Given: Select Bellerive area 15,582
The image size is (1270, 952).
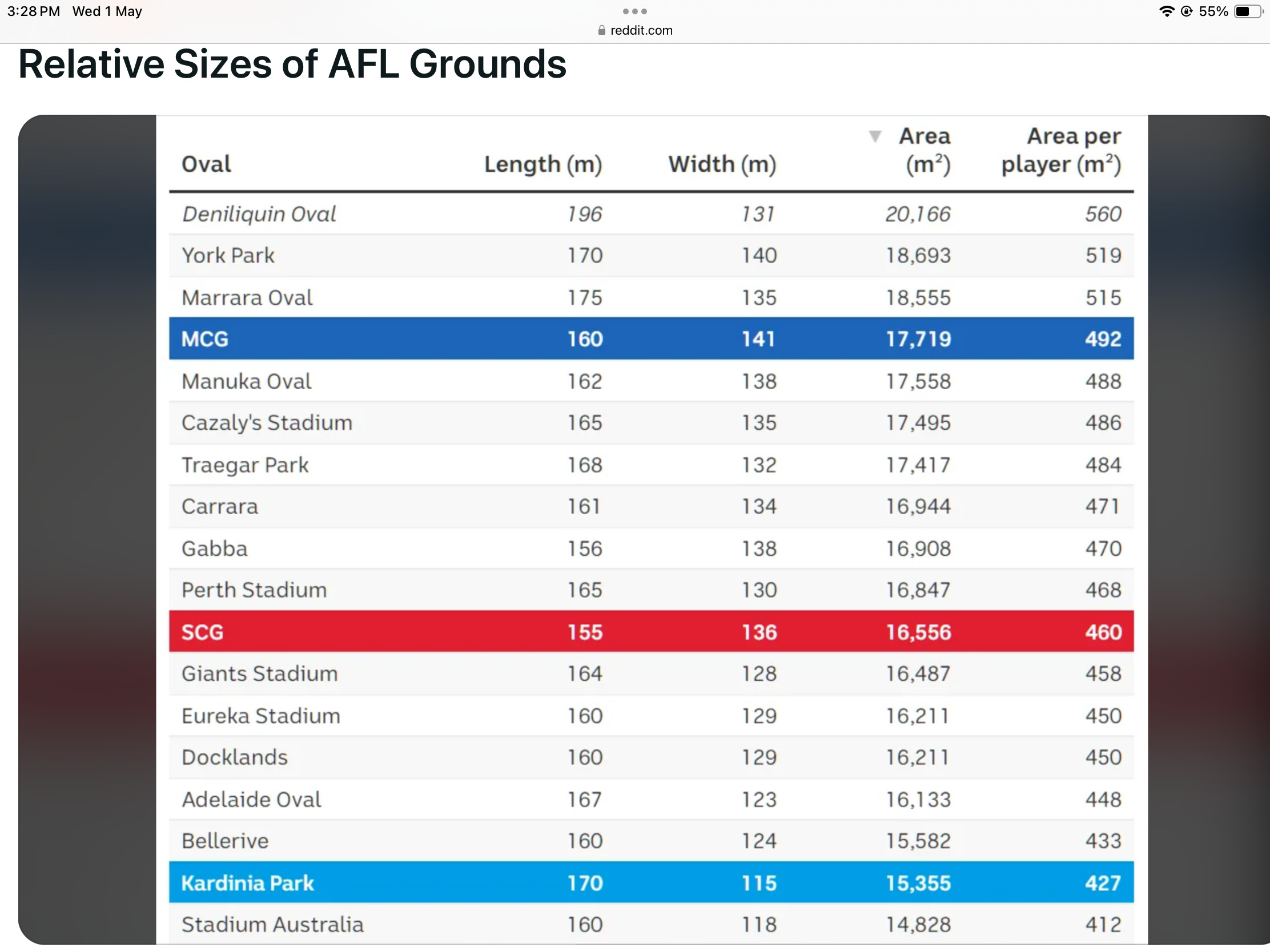Looking at the screenshot, I should [918, 841].
